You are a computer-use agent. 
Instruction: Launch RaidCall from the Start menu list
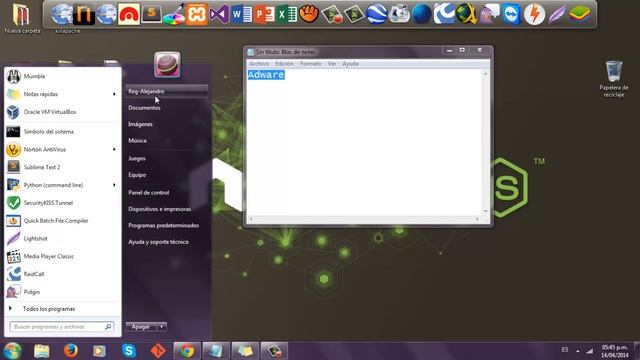click(x=62, y=274)
